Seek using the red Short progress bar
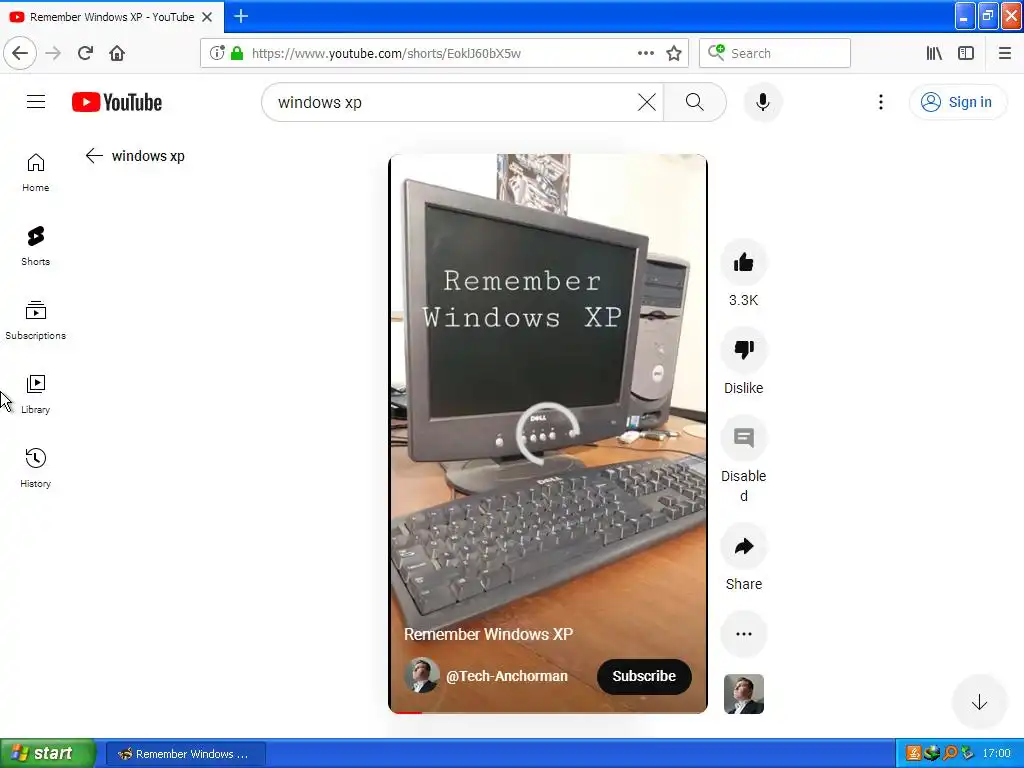The height and width of the screenshot is (768, 1024). (547, 712)
